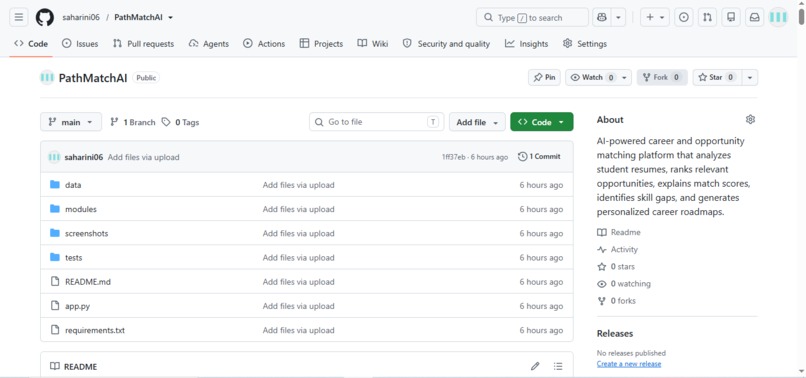Click the screenshots folder icon

click(x=55, y=233)
